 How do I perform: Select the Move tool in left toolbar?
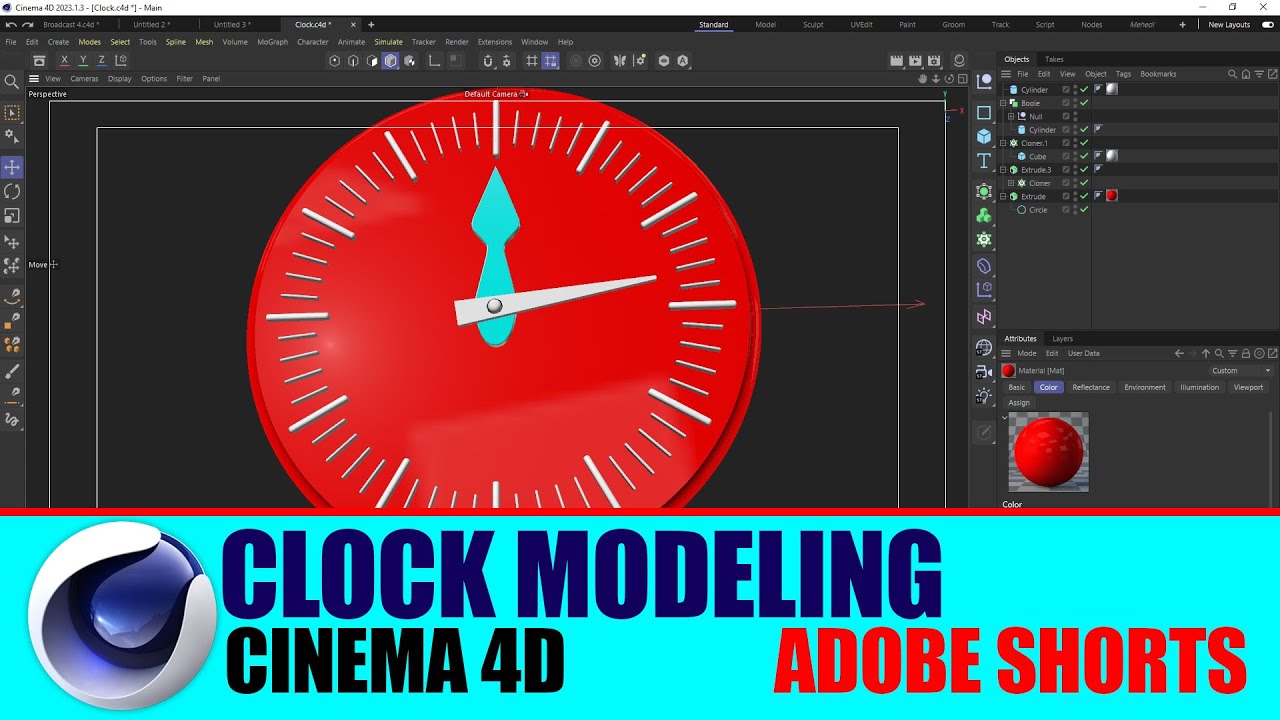(x=12, y=167)
